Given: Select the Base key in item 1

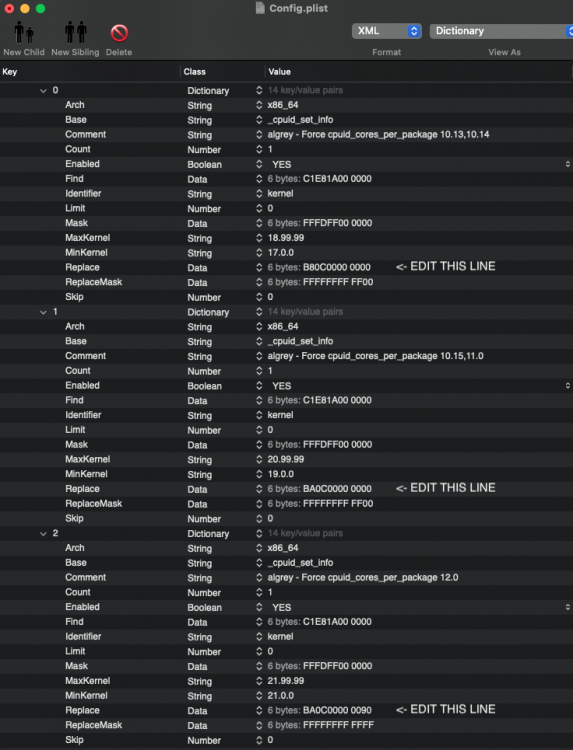Looking at the screenshot, I should (76, 341).
